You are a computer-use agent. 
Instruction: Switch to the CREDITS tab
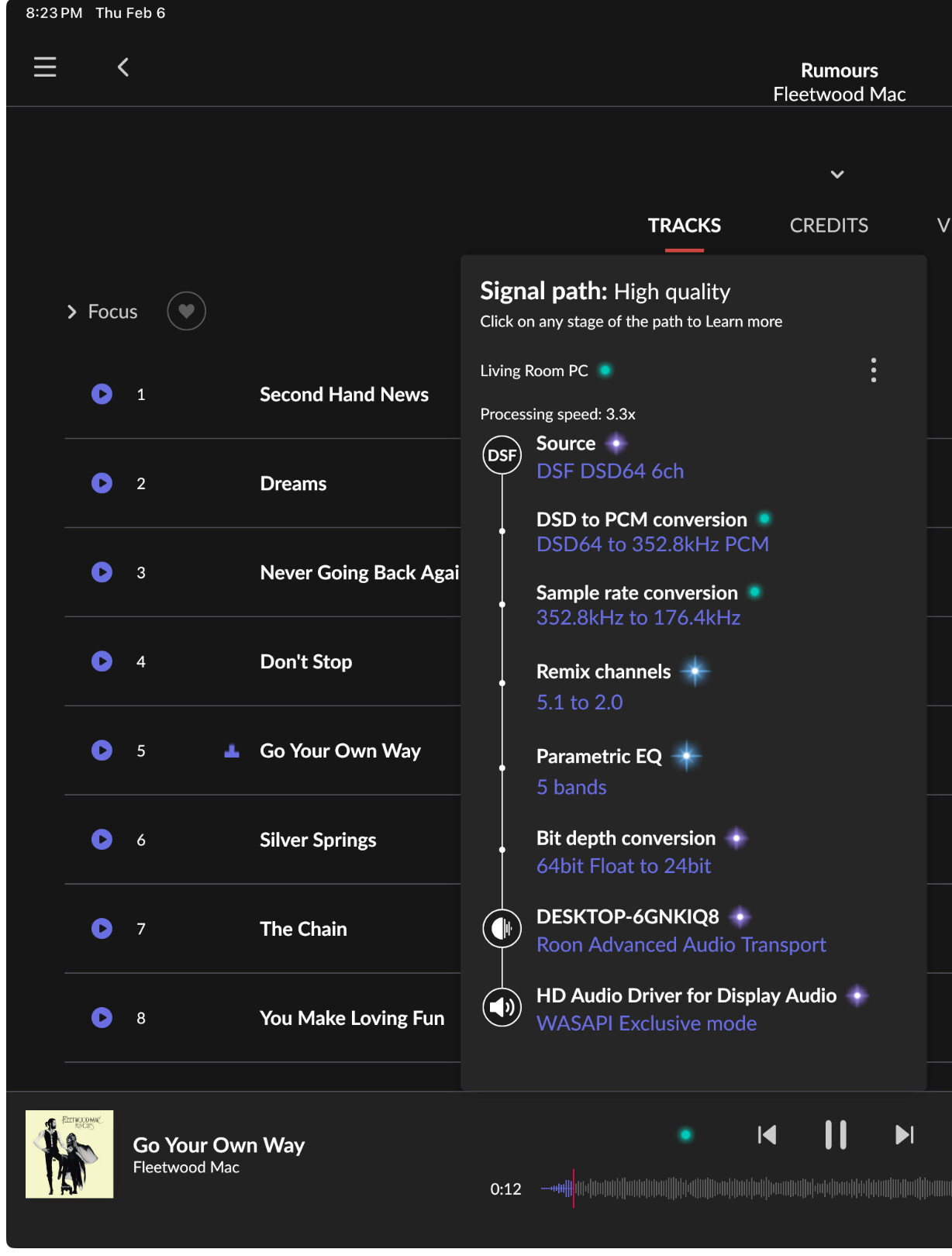(829, 226)
